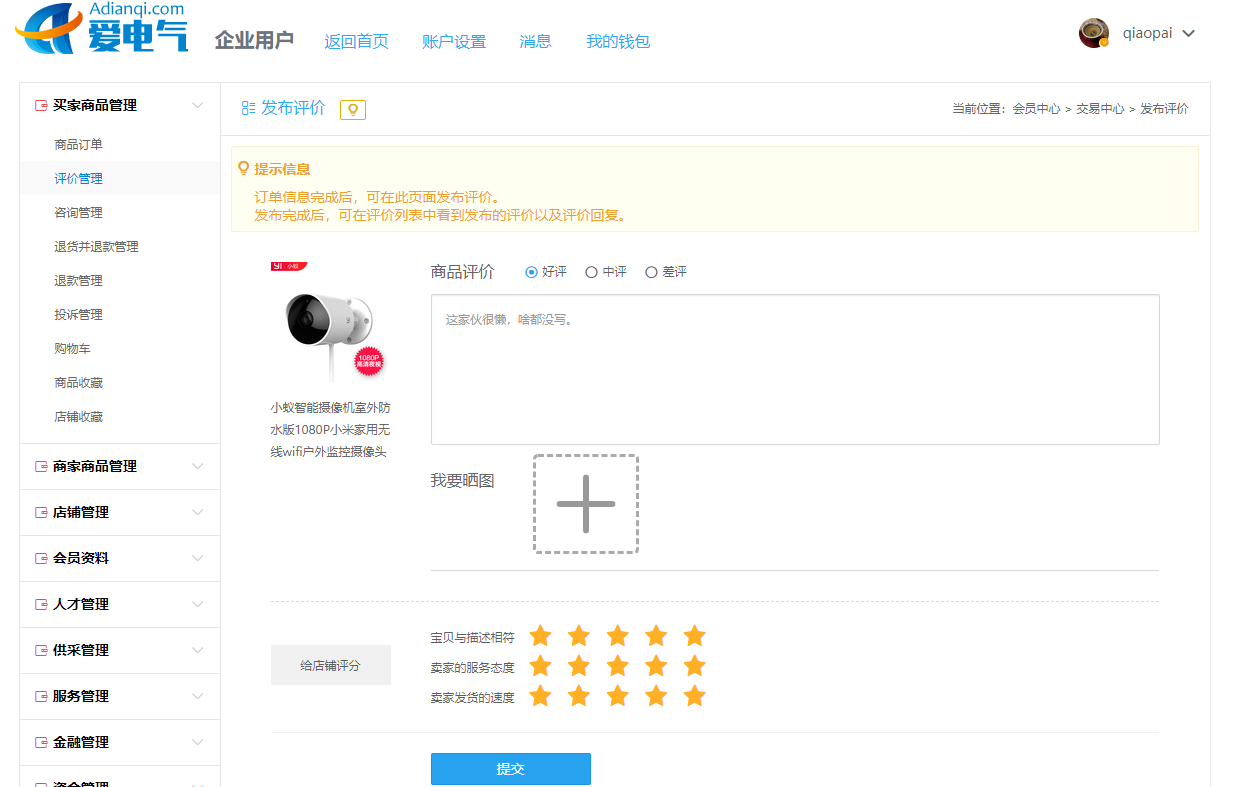This screenshot has width=1249, height=787.
Task: Collapse the 买家商品管理 section
Action: (197, 105)
